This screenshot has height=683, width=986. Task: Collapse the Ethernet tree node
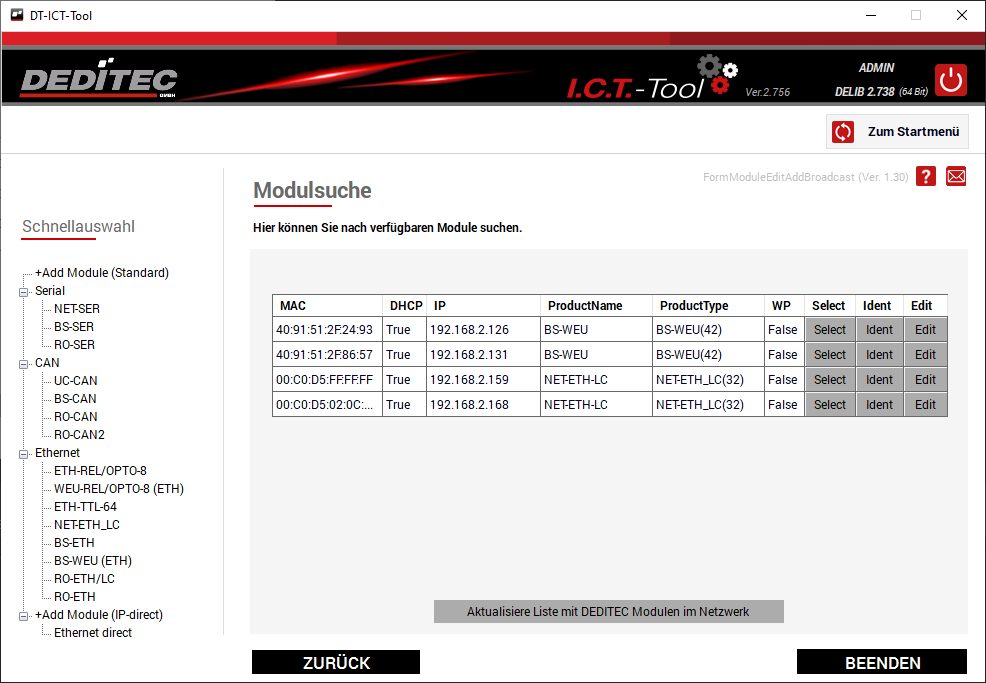click(24, 453)
